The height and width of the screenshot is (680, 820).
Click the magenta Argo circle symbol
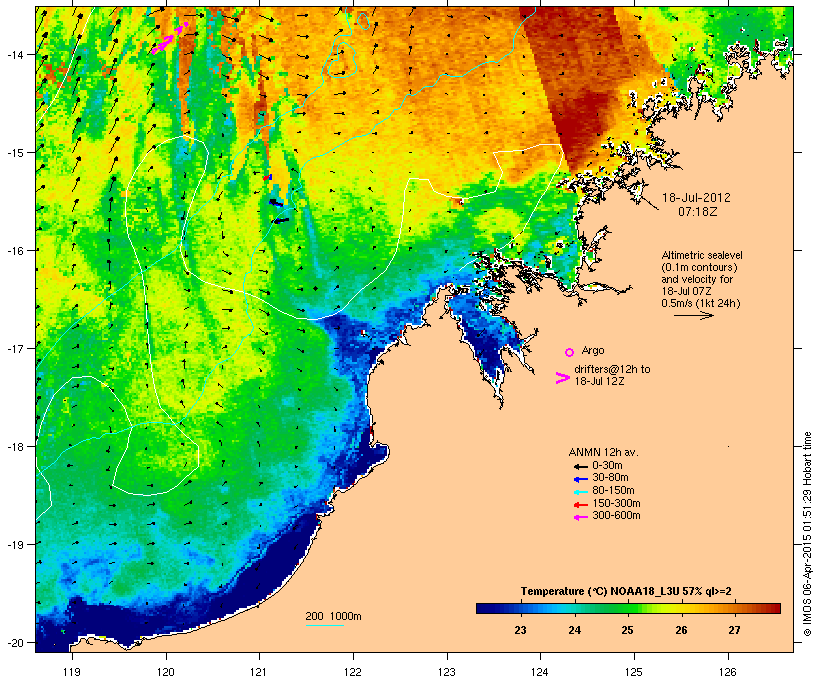570,352
